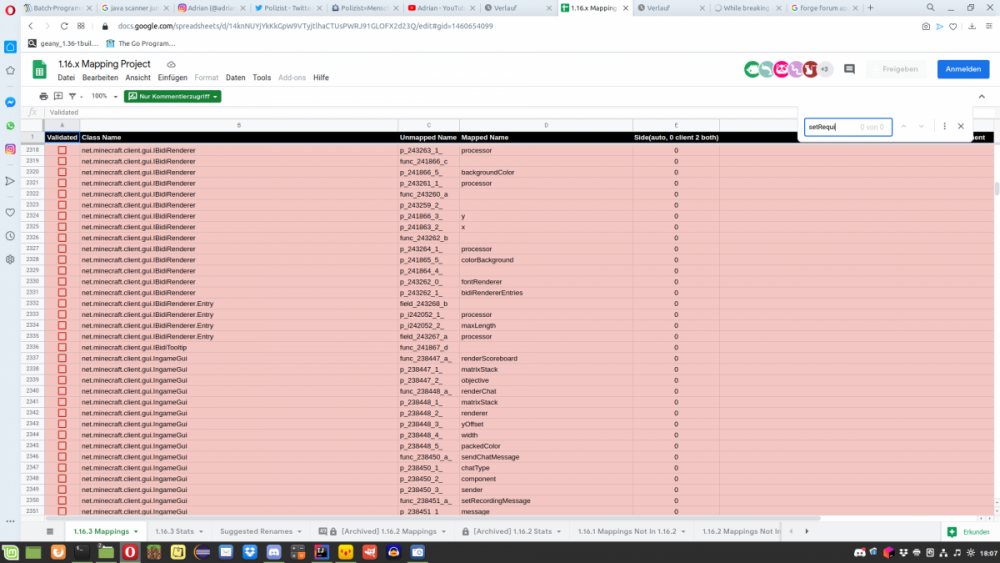Open the Google Sheets home logo
1000x563 pixels.
tap(40, 69)
